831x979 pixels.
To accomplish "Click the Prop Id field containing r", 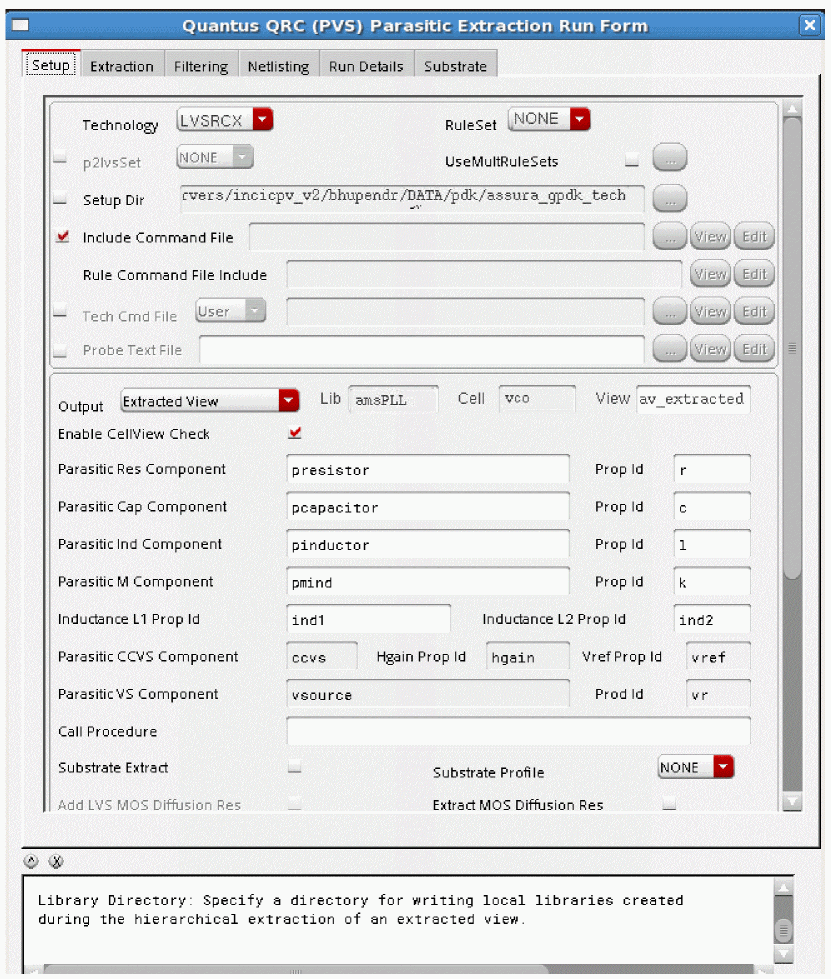I will pos(712,470).
